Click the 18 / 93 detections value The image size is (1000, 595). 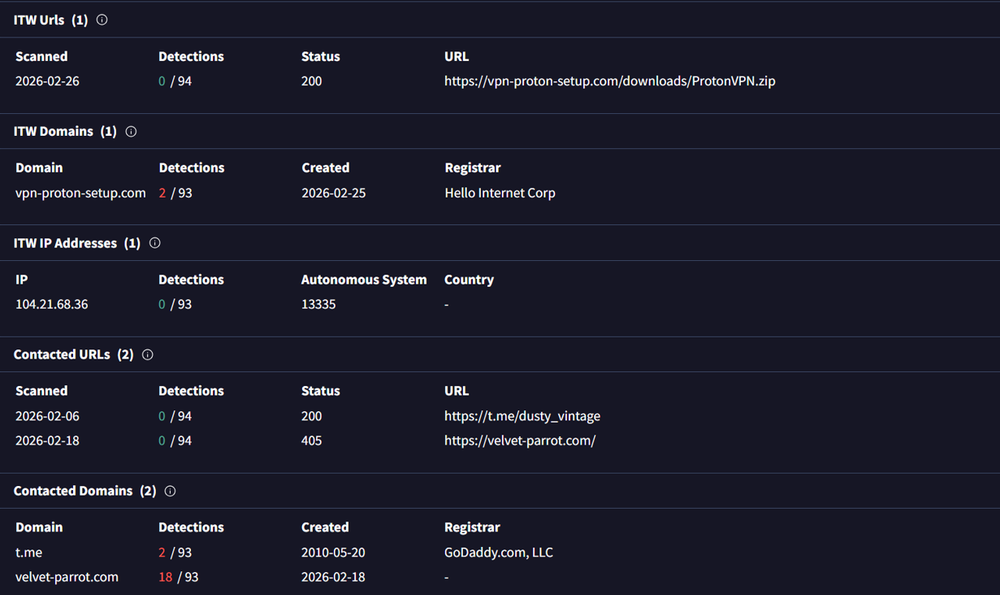(x=178, y=577)
